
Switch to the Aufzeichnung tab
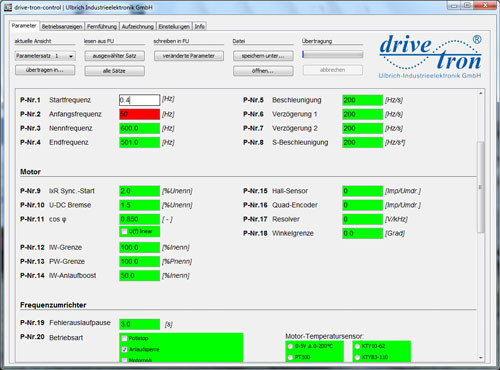[138, 26]
